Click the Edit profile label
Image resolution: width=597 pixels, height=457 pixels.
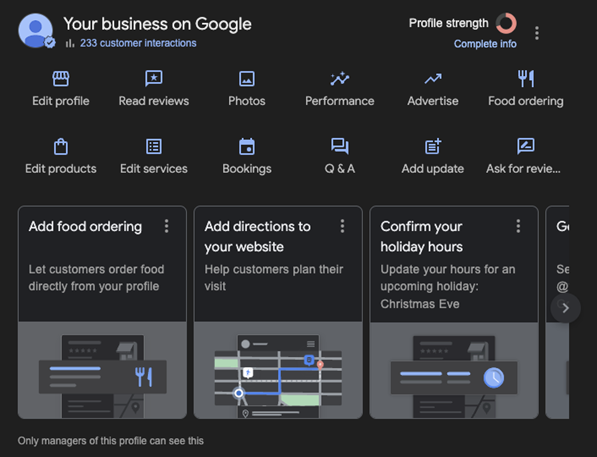61,101
